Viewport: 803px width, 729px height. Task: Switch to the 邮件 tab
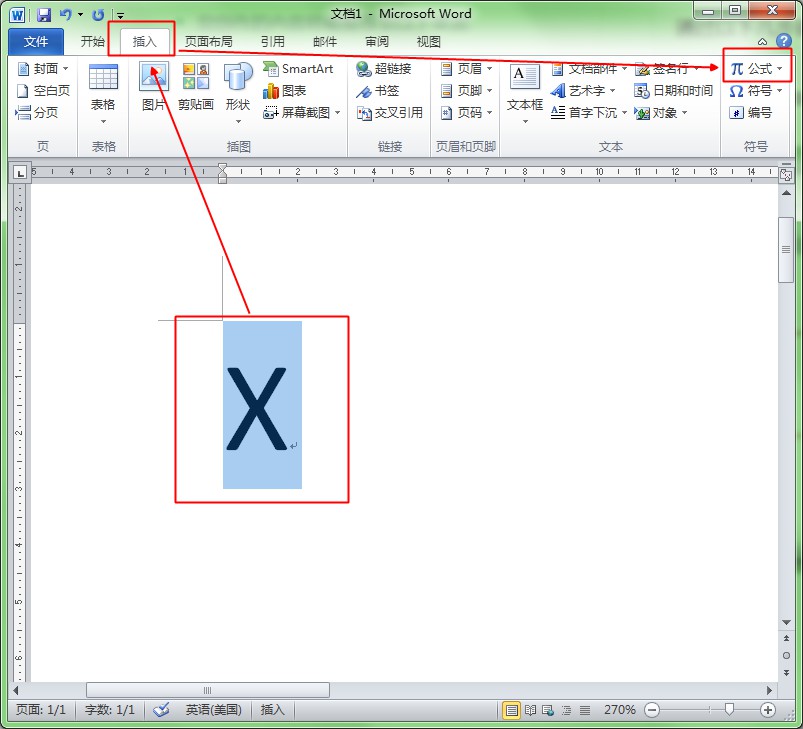click(x=325, y=41)
